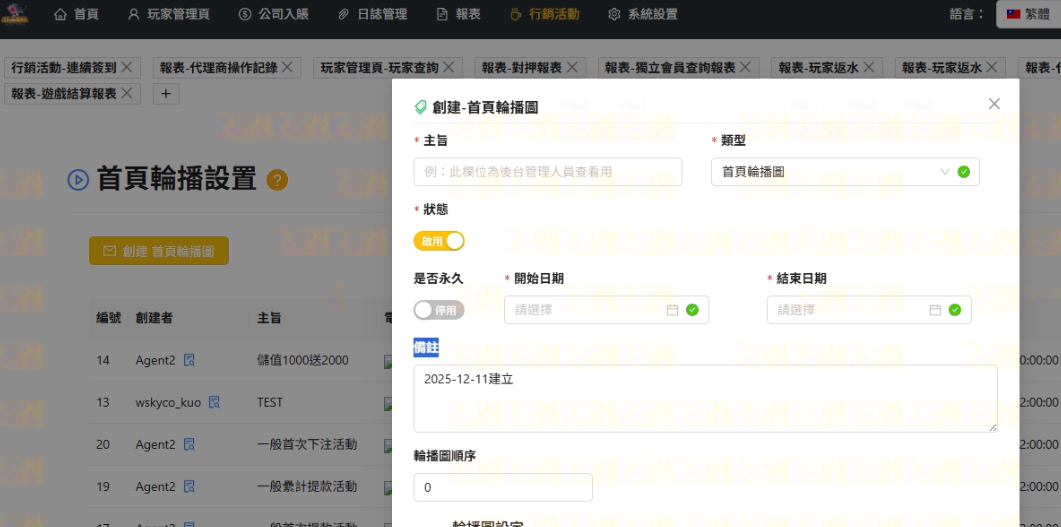Viewport: 1061px width, 527px height.
Task: Go to 首頁 in the top navigation
Action: (76, 15)
